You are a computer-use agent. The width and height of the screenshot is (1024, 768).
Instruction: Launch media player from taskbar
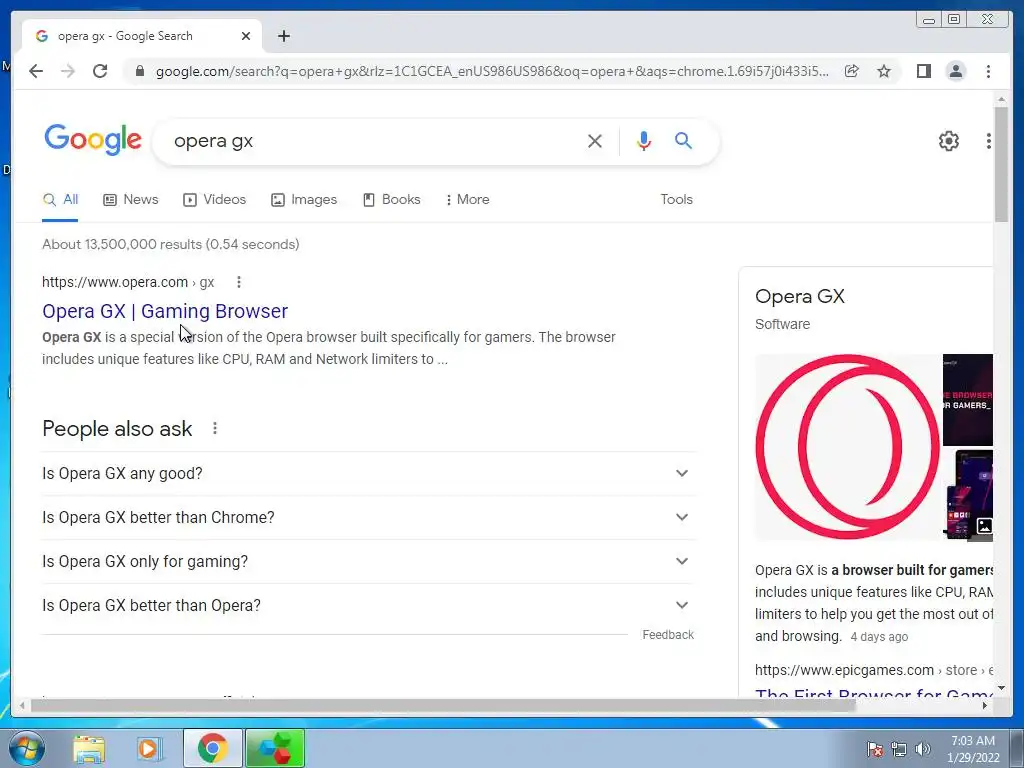click(149, 749)
